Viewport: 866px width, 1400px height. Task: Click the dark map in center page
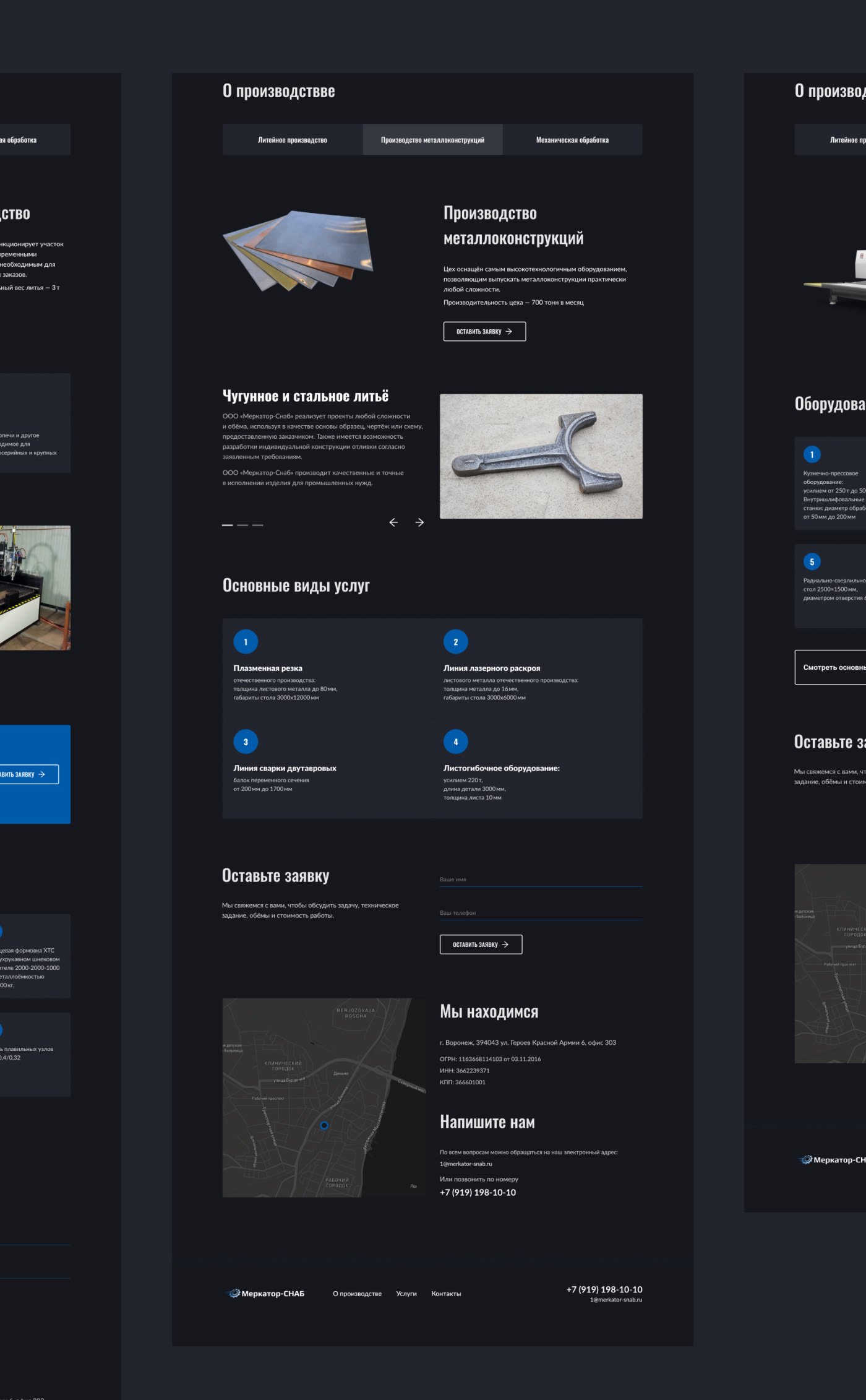point(324,1097)
